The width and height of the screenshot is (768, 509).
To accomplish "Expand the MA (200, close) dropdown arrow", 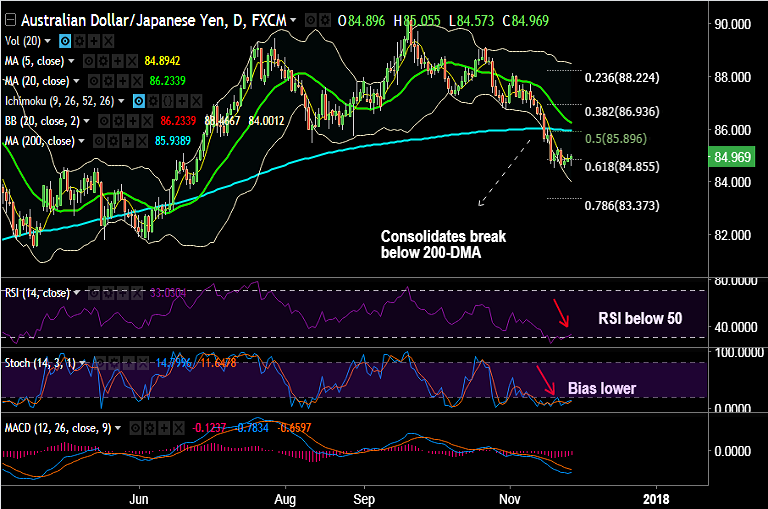I will [x=81, y=141].
